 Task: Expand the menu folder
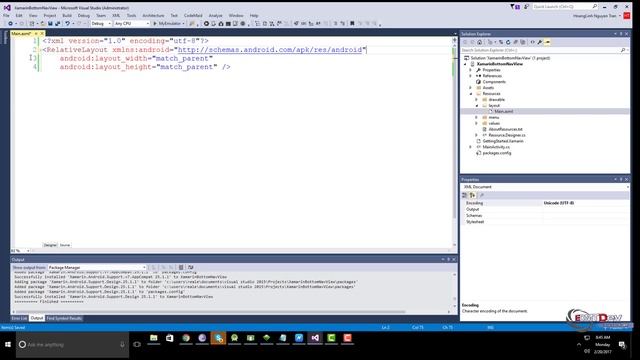point(477,118)
